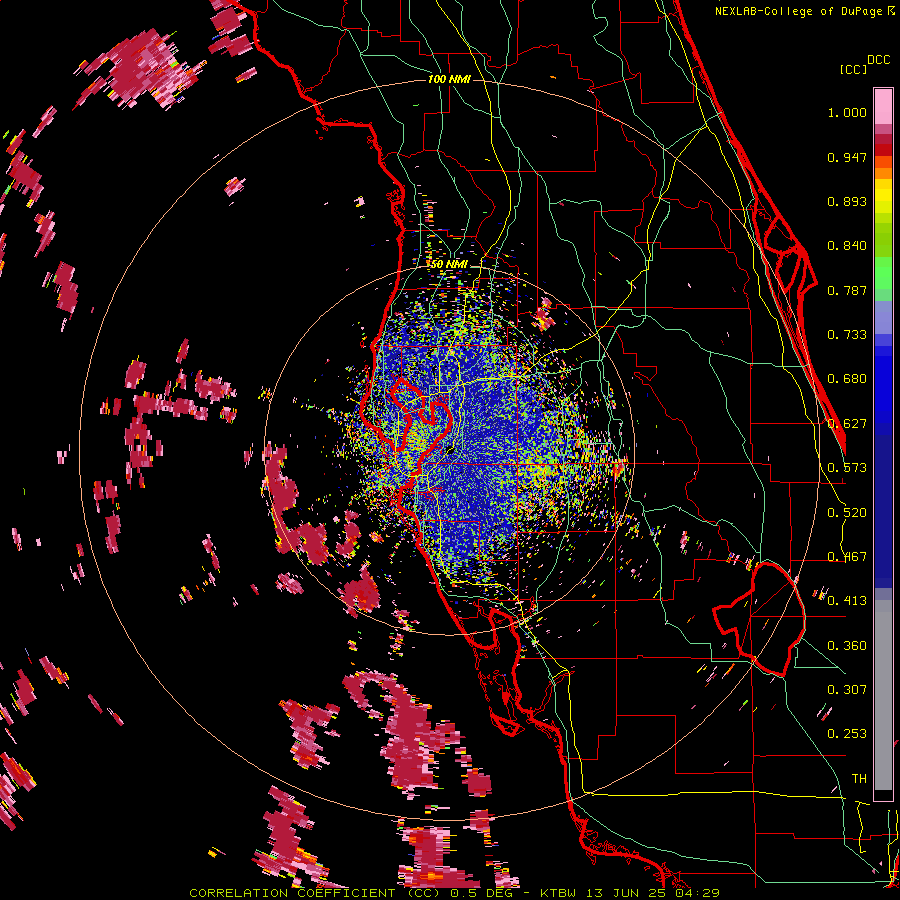This screenshot has height=900, width=900.
Task: Click the TH threshold label on the legend
Action: (859, 779)
